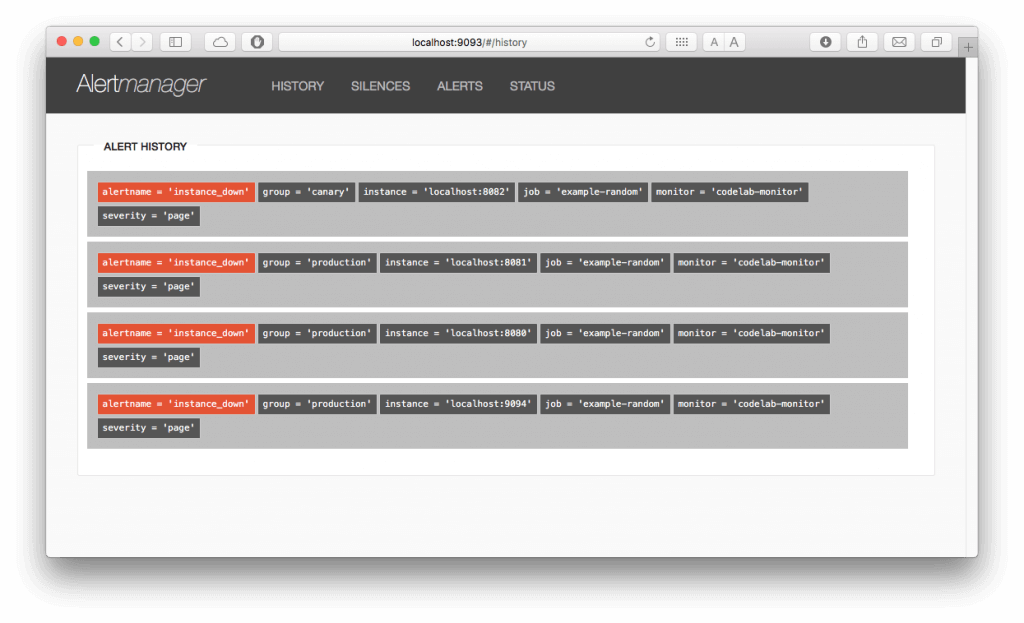This screenshot has width=1024, height=623.
Task: Click the Alertmanager logo
Action: point(142,85)
